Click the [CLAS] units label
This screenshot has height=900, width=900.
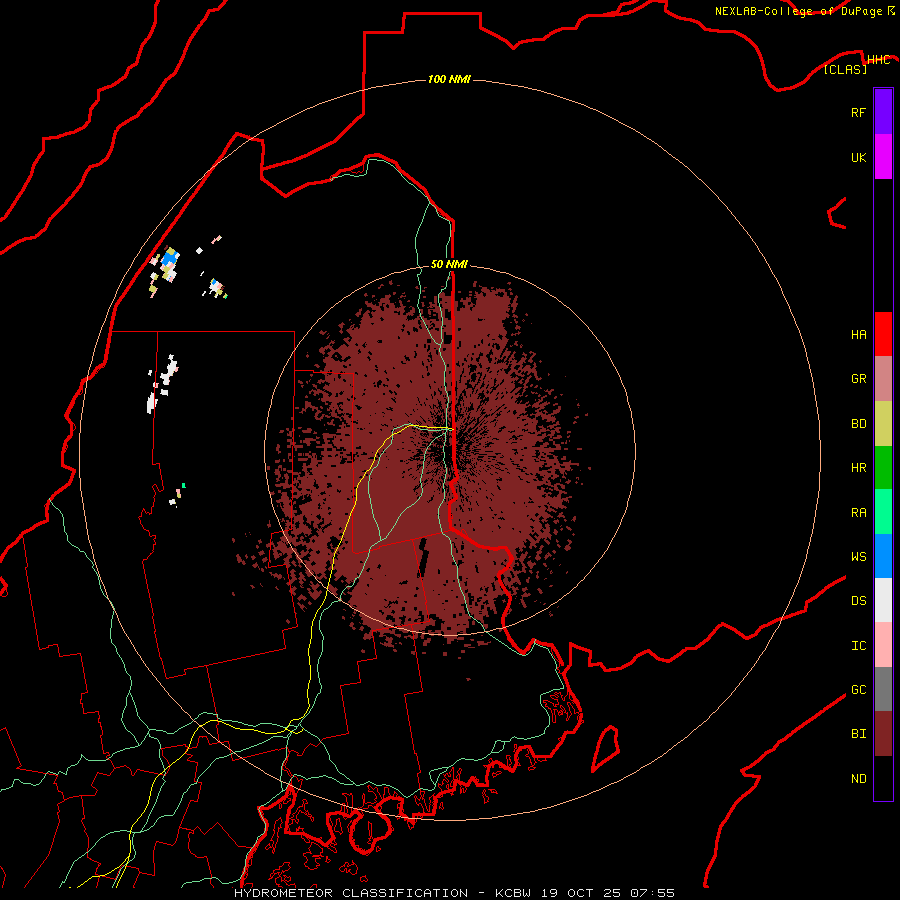tap(845, 69)
